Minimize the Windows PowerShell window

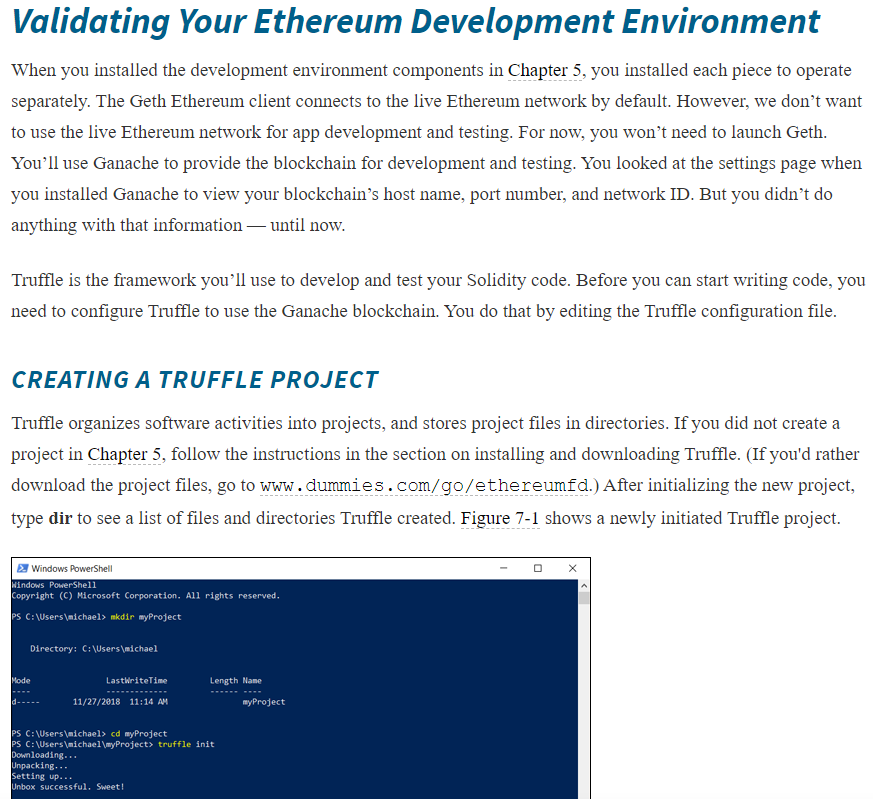click(x=503, y=568)
